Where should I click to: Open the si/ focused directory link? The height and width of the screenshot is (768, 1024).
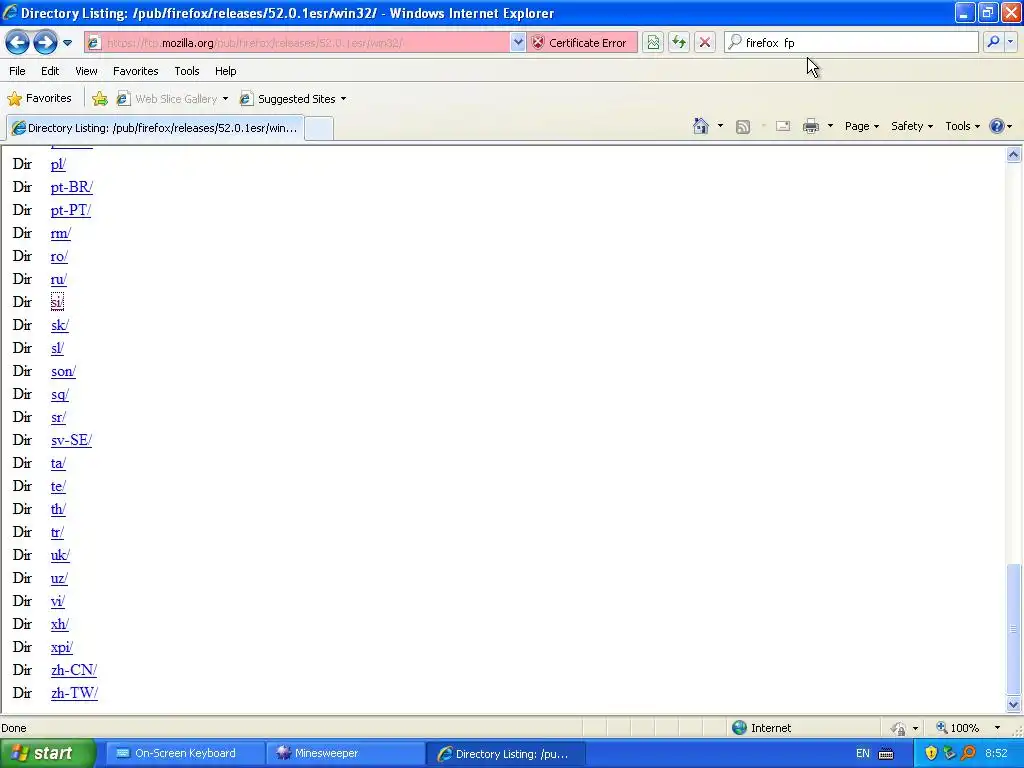[57, 302]
